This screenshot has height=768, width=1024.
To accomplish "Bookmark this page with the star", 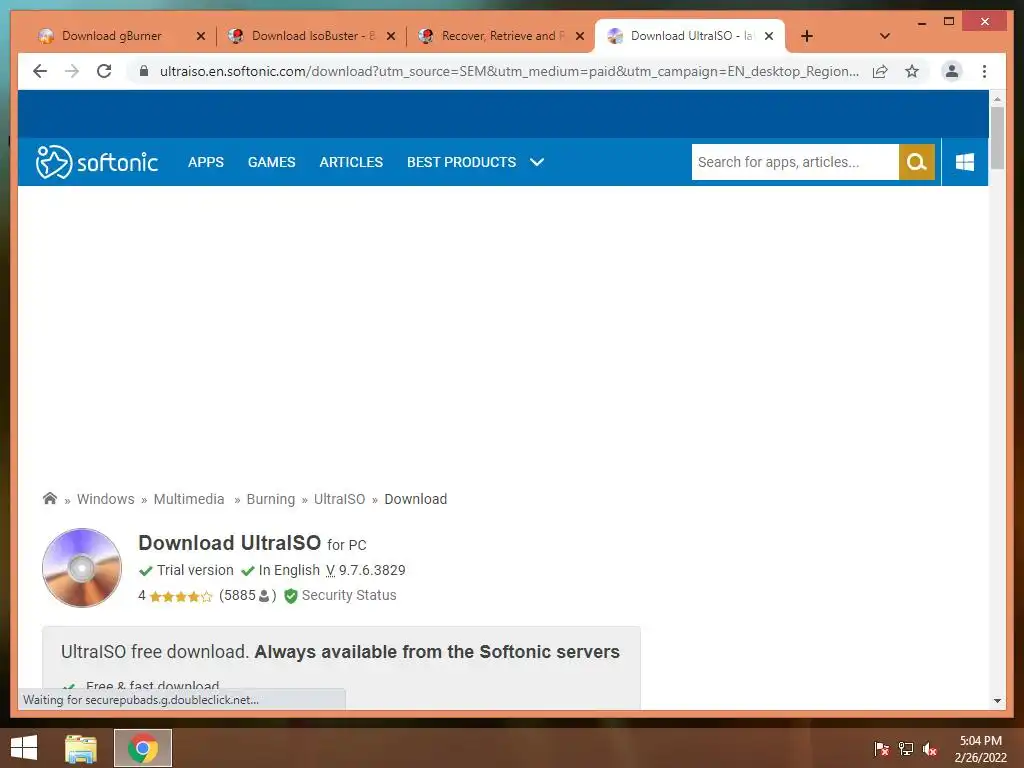I will coord(912,71).
